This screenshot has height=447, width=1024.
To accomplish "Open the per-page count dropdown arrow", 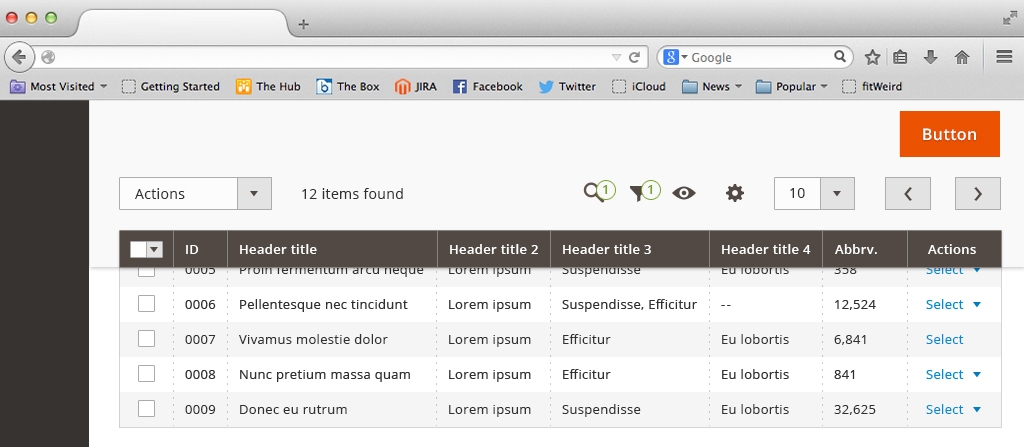I will [x=837, y=194].
